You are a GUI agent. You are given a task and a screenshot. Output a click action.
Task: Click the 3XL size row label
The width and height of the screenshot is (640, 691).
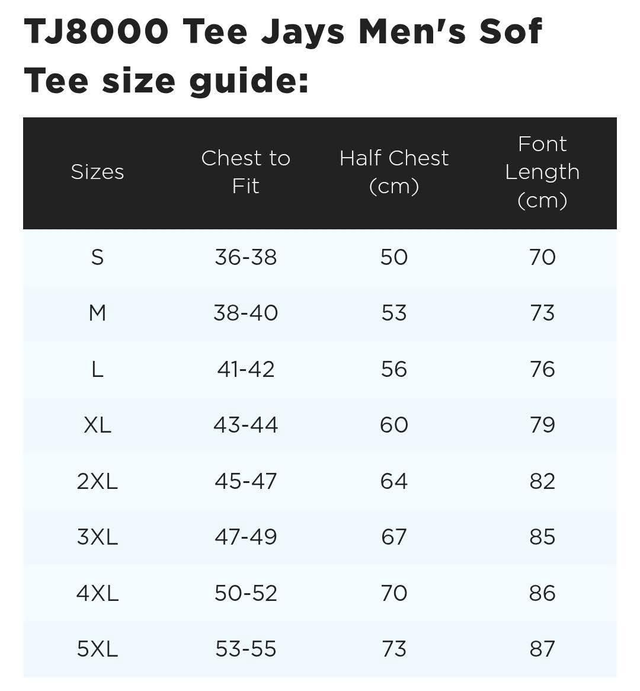(97, 537)
